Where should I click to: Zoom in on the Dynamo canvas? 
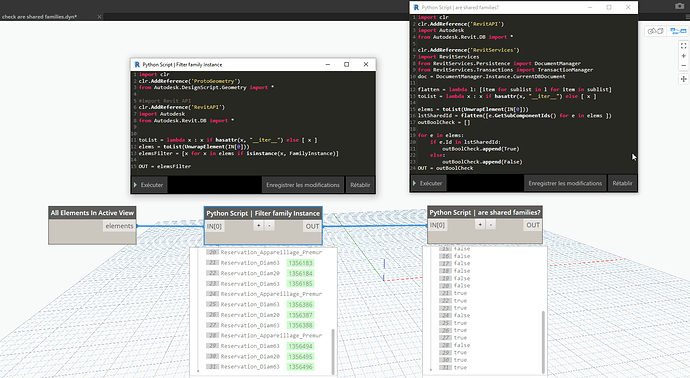(x=683, y=56)
